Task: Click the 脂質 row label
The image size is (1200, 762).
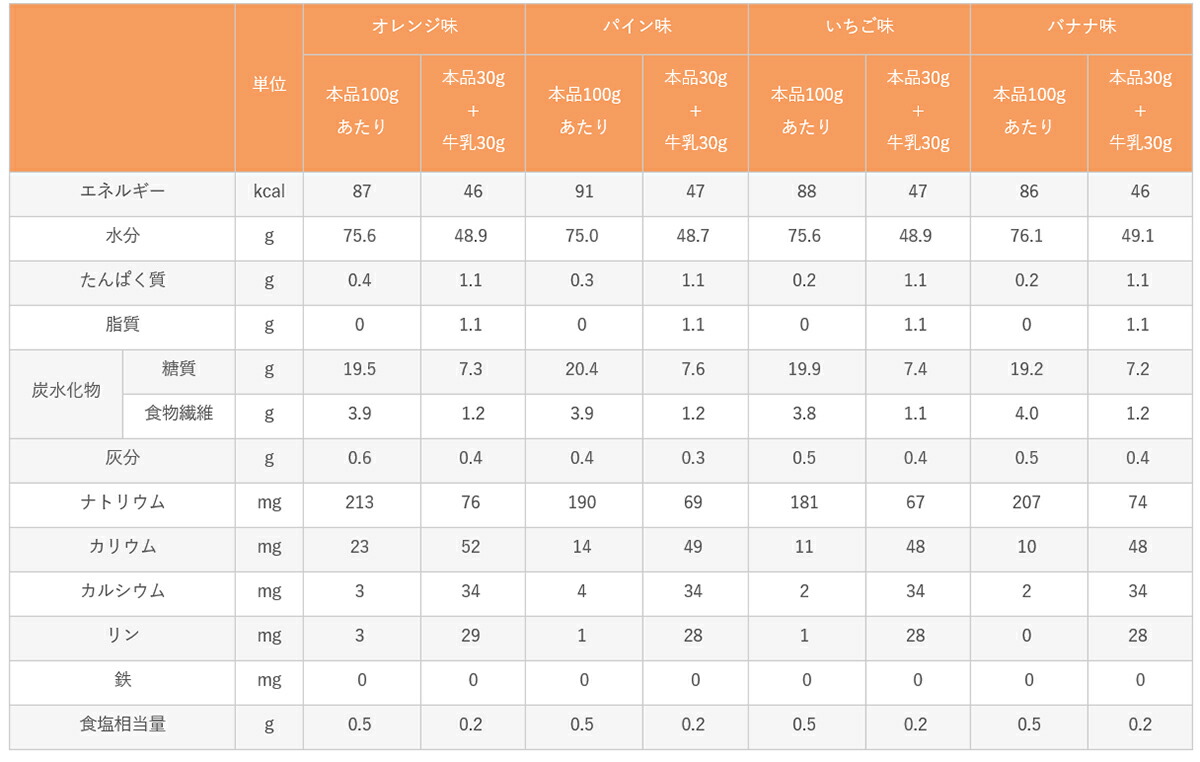Action: click(x=122, y=327)
